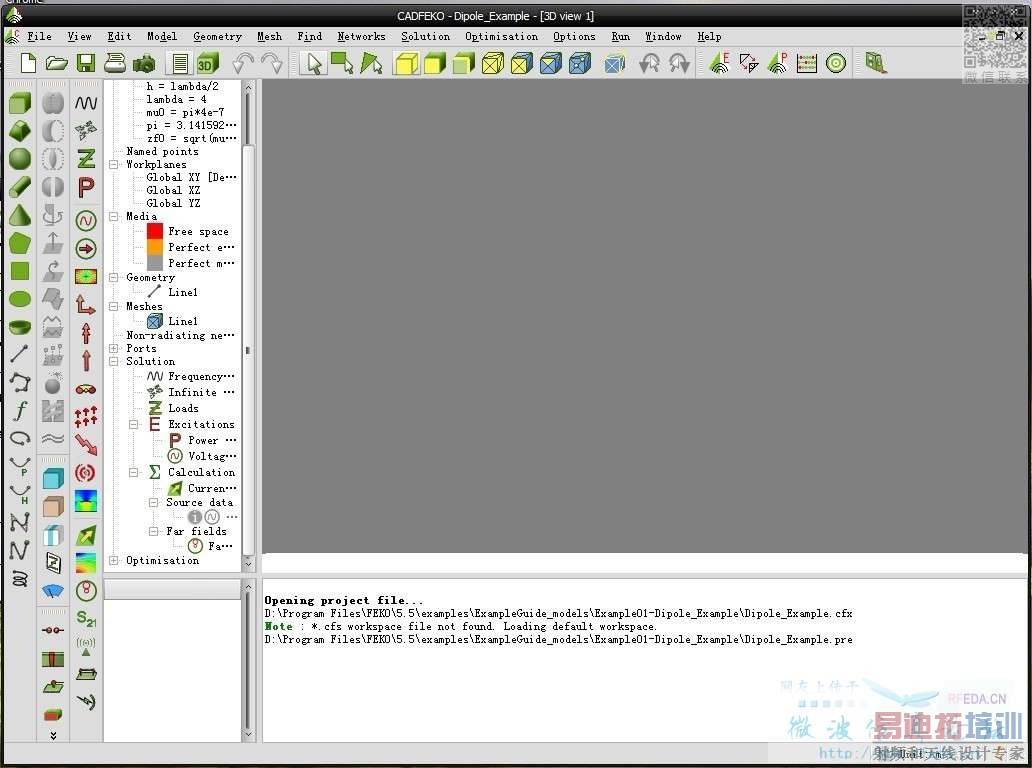Collapse the Source data tree node
Image resolution: width=1032 pixels, height=768 pixels.
click(x=153, y=502)
